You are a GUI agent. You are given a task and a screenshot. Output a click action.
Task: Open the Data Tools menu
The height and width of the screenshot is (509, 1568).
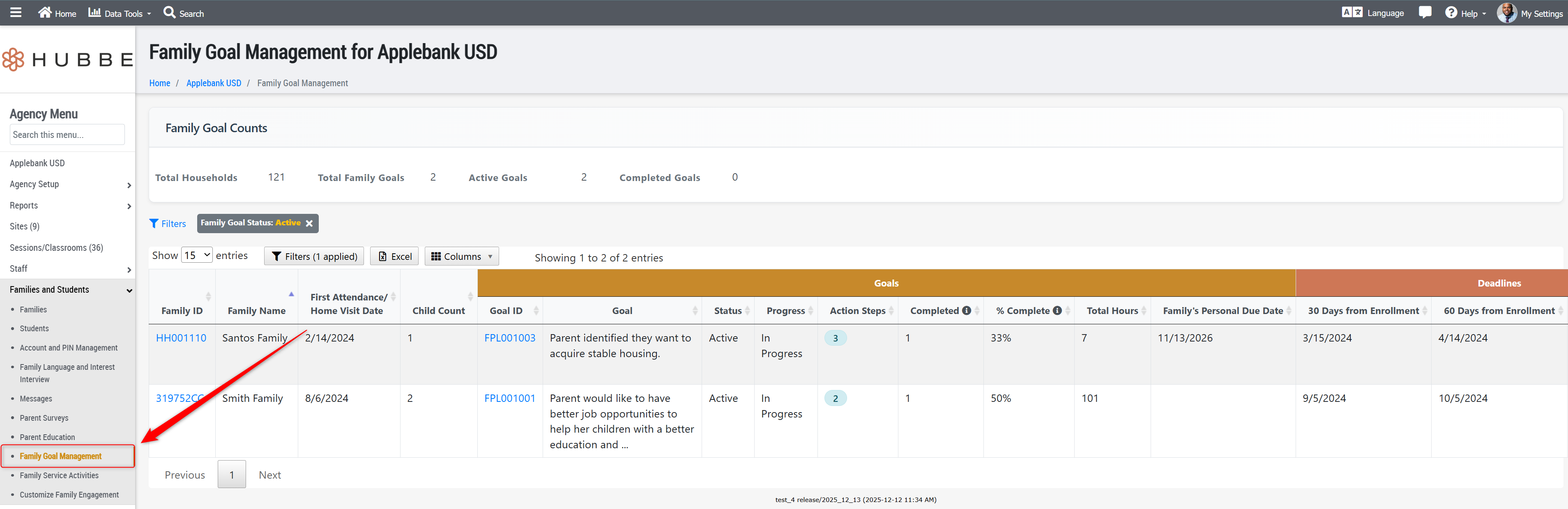[x=120, y=13]
